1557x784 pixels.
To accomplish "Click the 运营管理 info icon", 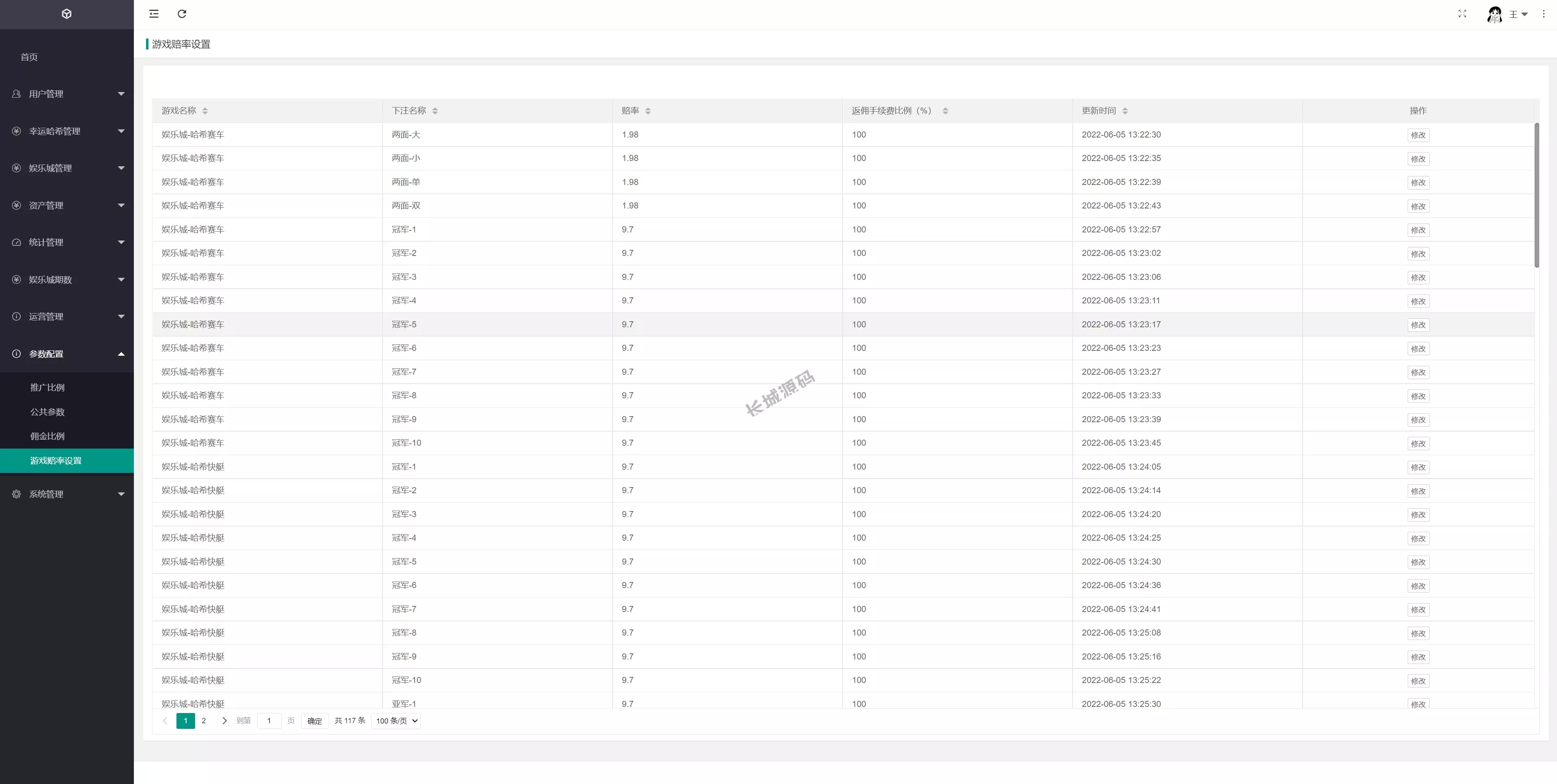I will click(16, 317).
